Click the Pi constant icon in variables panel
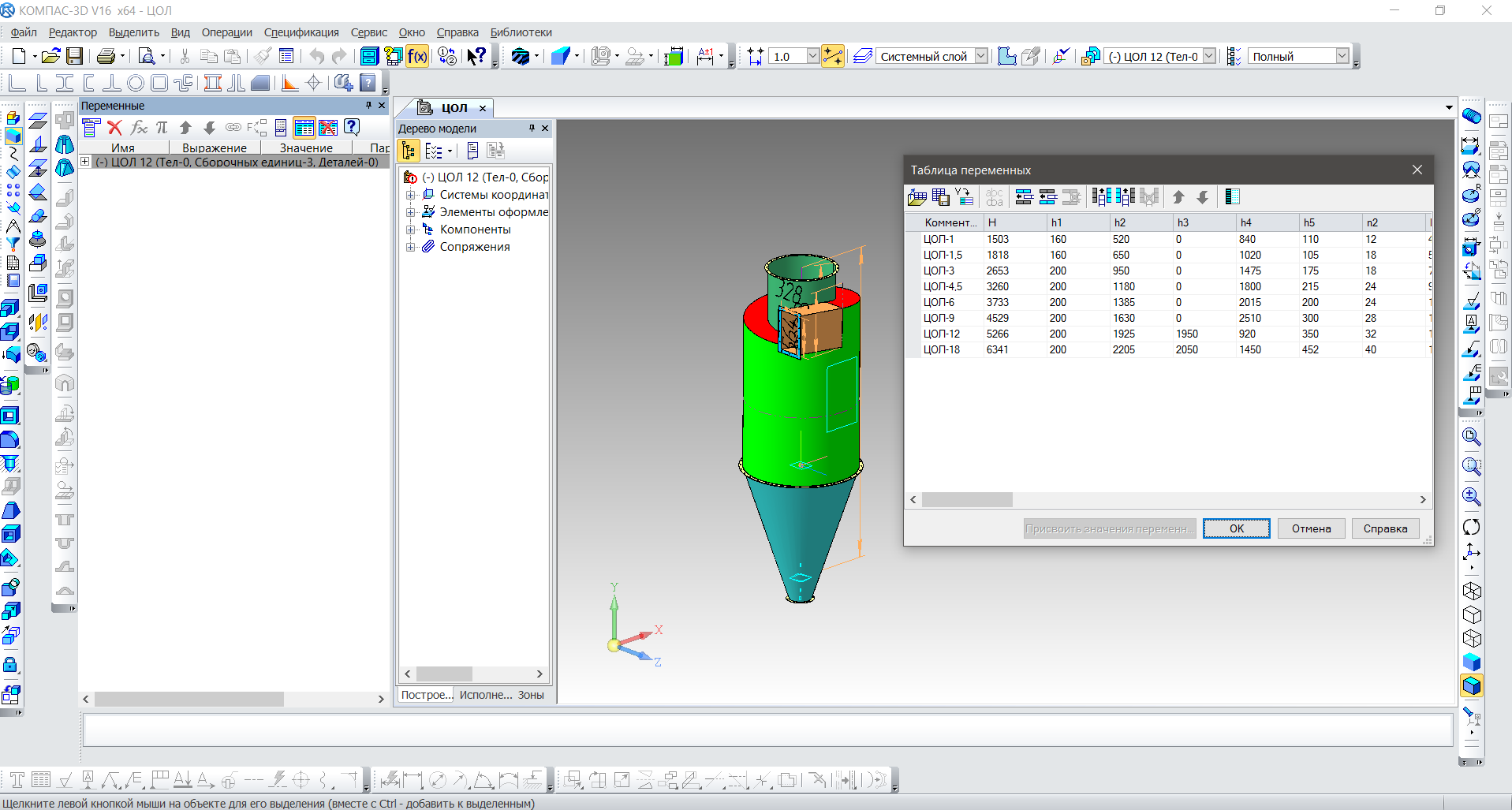Image resolution: width=1512 pixels, height=810 pixels. click(162, 128)
